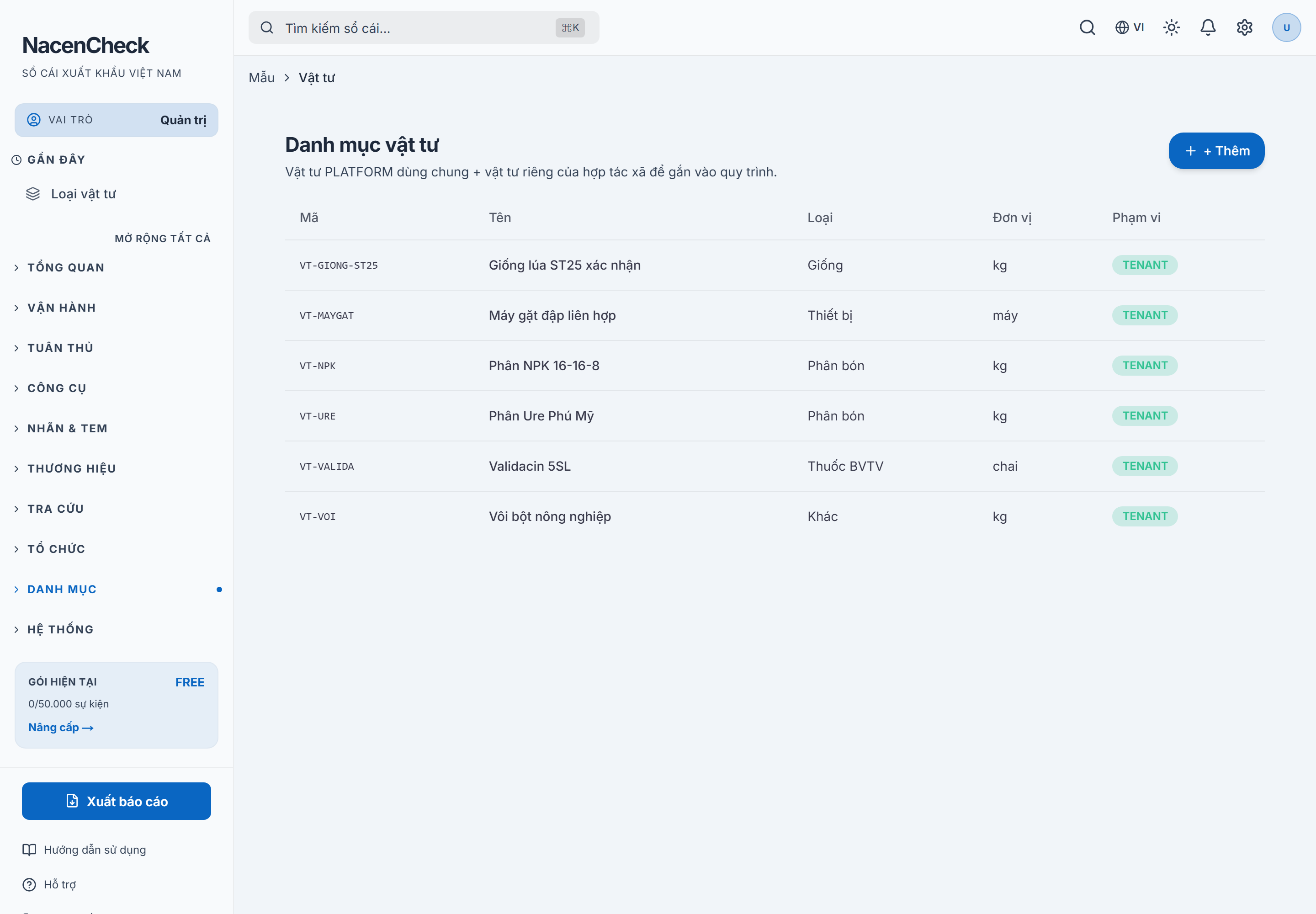Click the Gần đây clock icon
The image size is (1316, 914).
[16, 160]
